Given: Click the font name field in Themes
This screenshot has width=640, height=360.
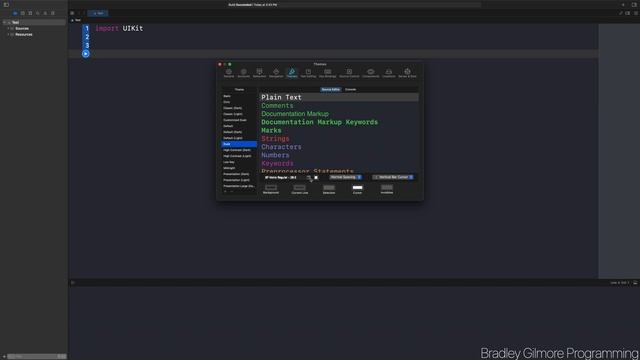Looking at the screenshot, I should (284, 177).
